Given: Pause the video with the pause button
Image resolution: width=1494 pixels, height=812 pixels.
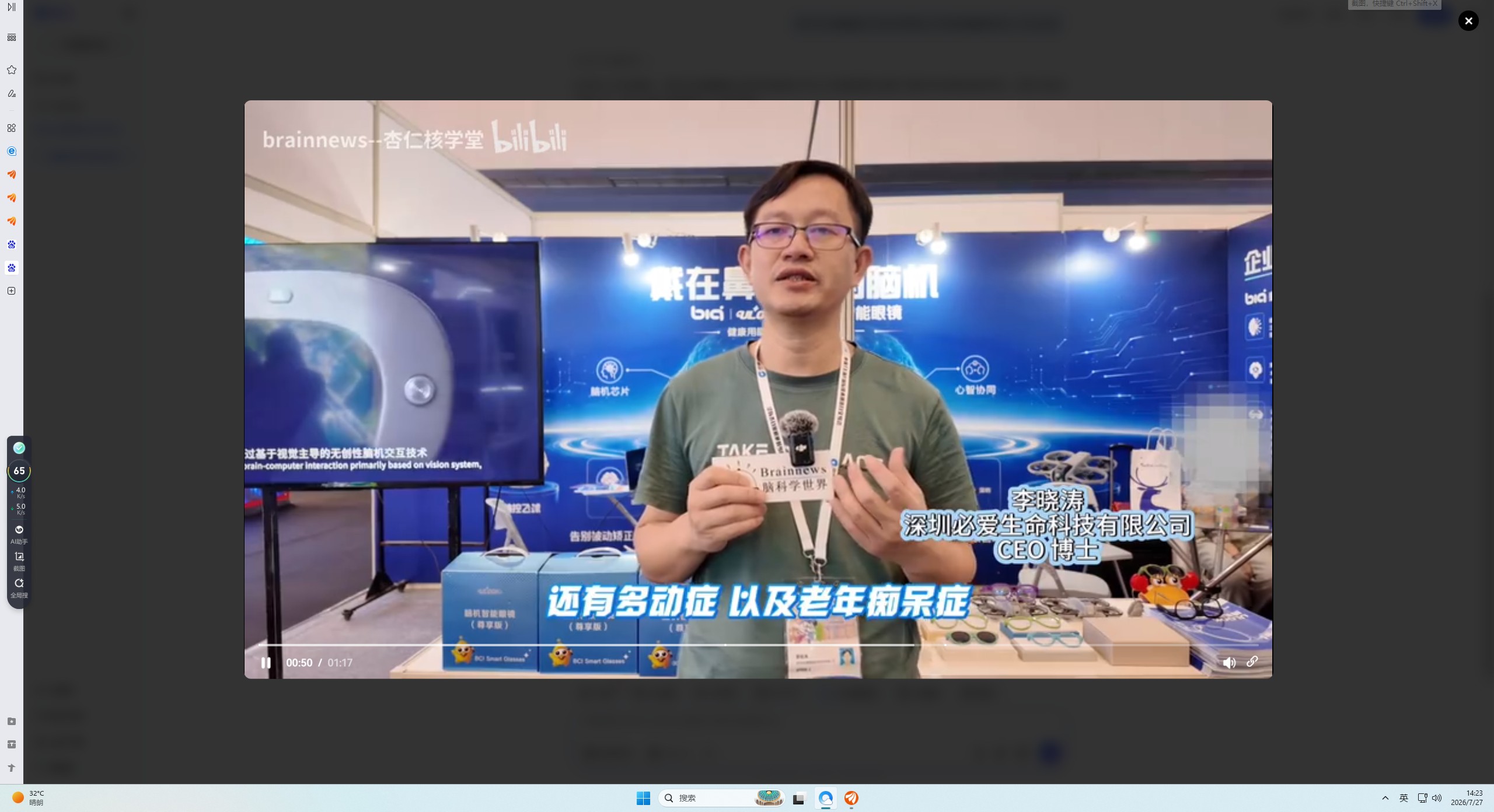Looking at the screenshot, I should [266, 663].
